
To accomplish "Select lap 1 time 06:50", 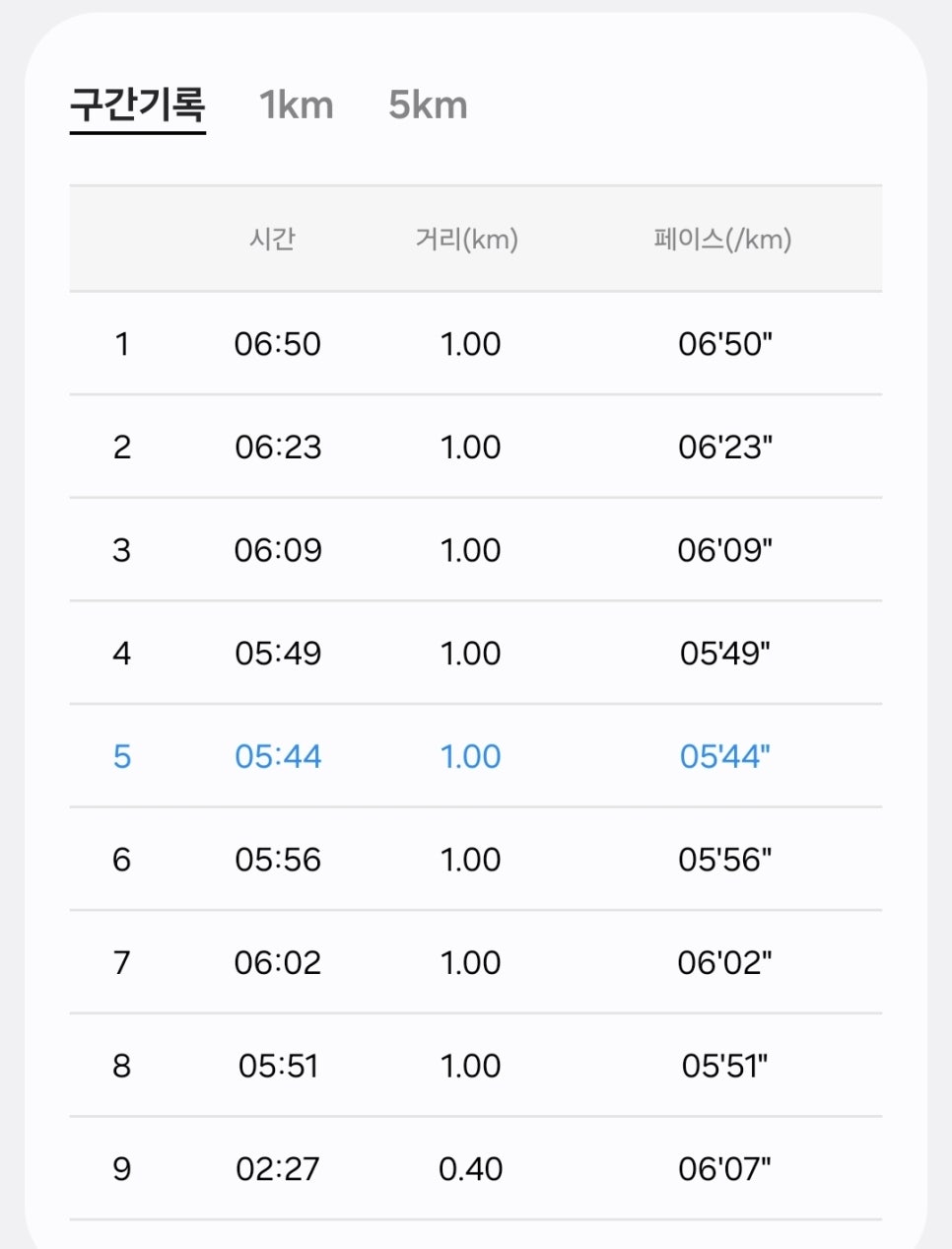I will pyautogui.click(x=278, y=344).
